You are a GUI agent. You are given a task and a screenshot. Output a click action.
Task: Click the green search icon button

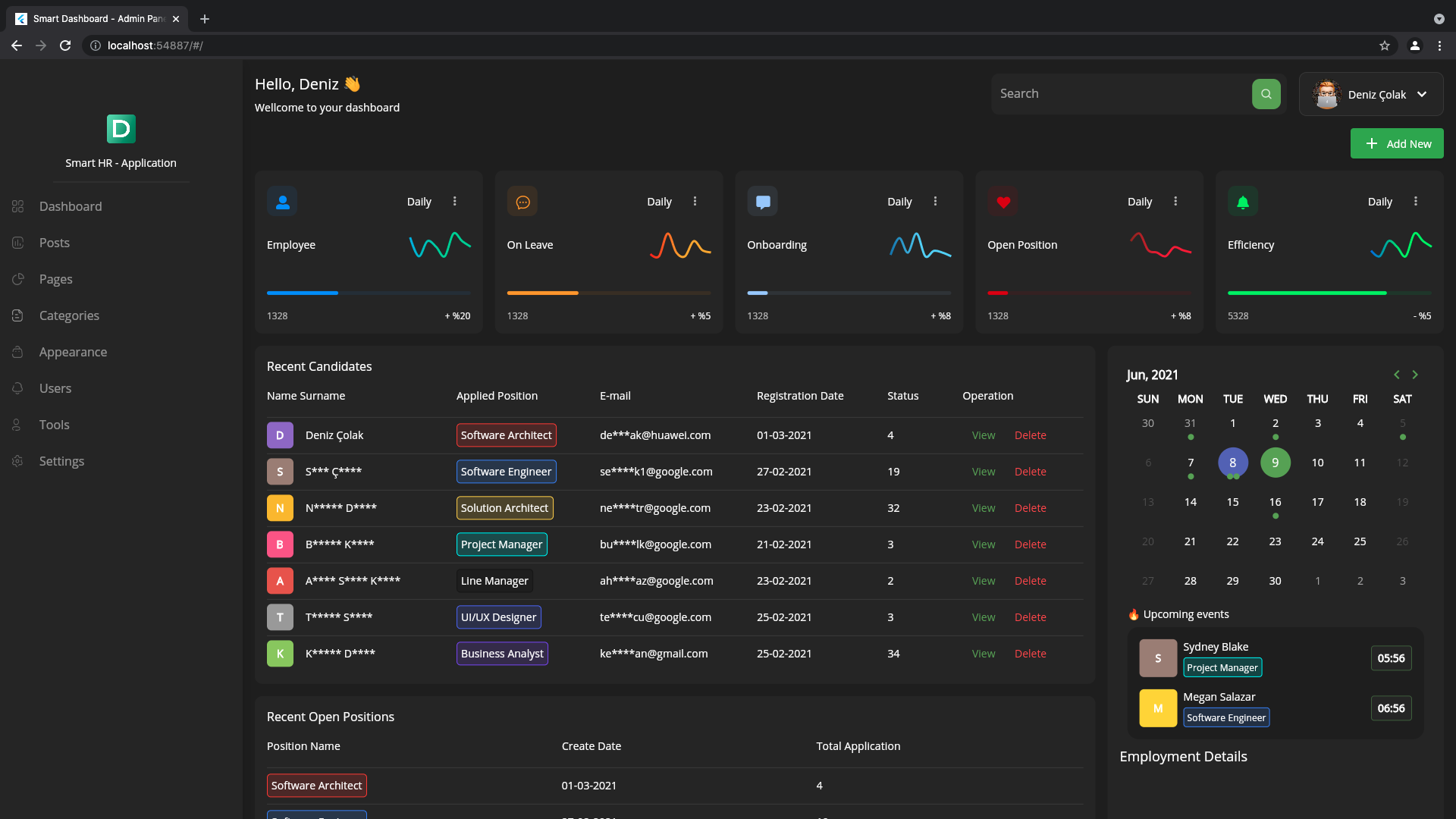[1266, 94]
